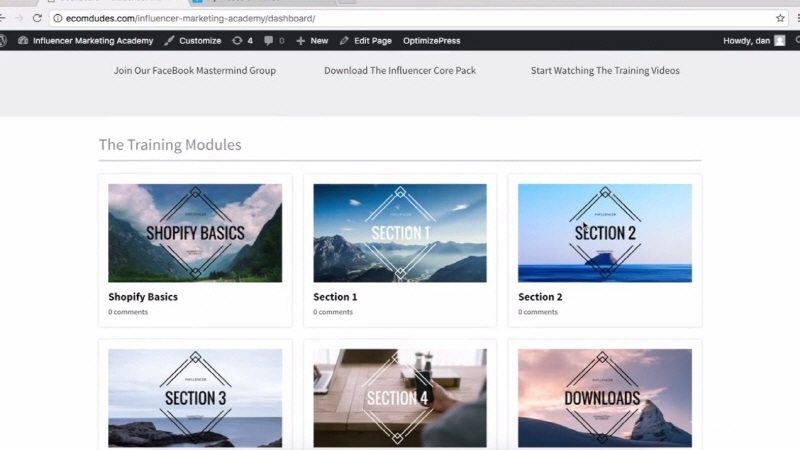Click Edit Page in the admin bar
Image resolution: width=800 pixels, height=450 pixels.
pos(366,41)
